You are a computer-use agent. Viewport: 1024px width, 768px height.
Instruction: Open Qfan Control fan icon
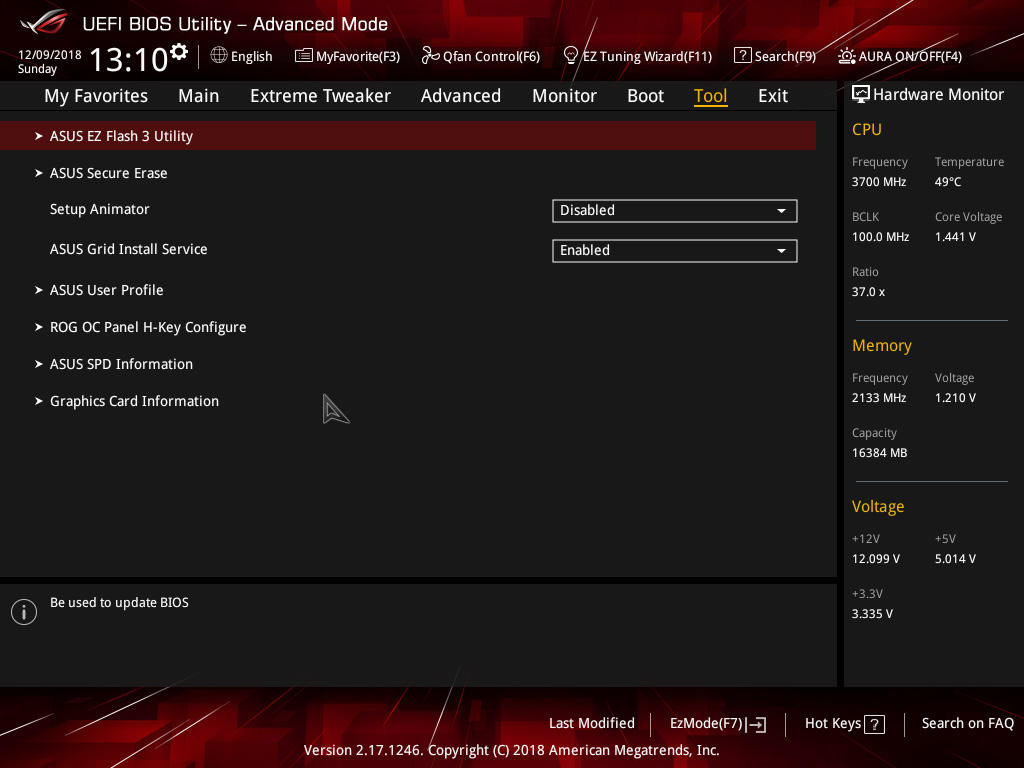coord(430,56)
